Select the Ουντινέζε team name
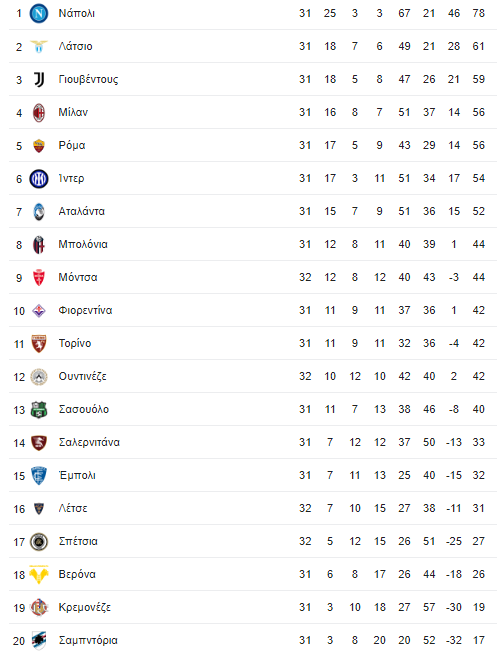Viewport: 497px width, 657px height. (83, 376)
